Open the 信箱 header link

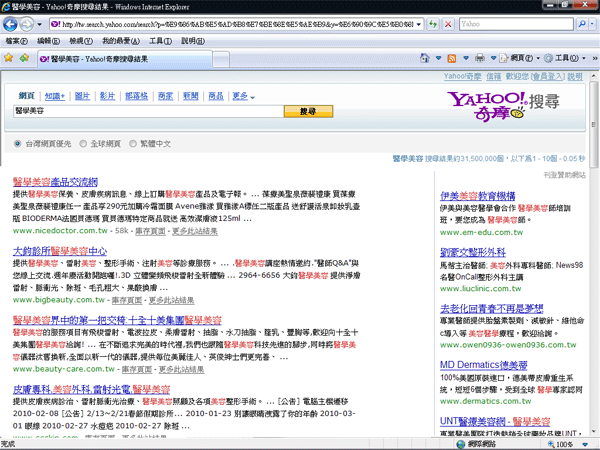pos(494,77)
